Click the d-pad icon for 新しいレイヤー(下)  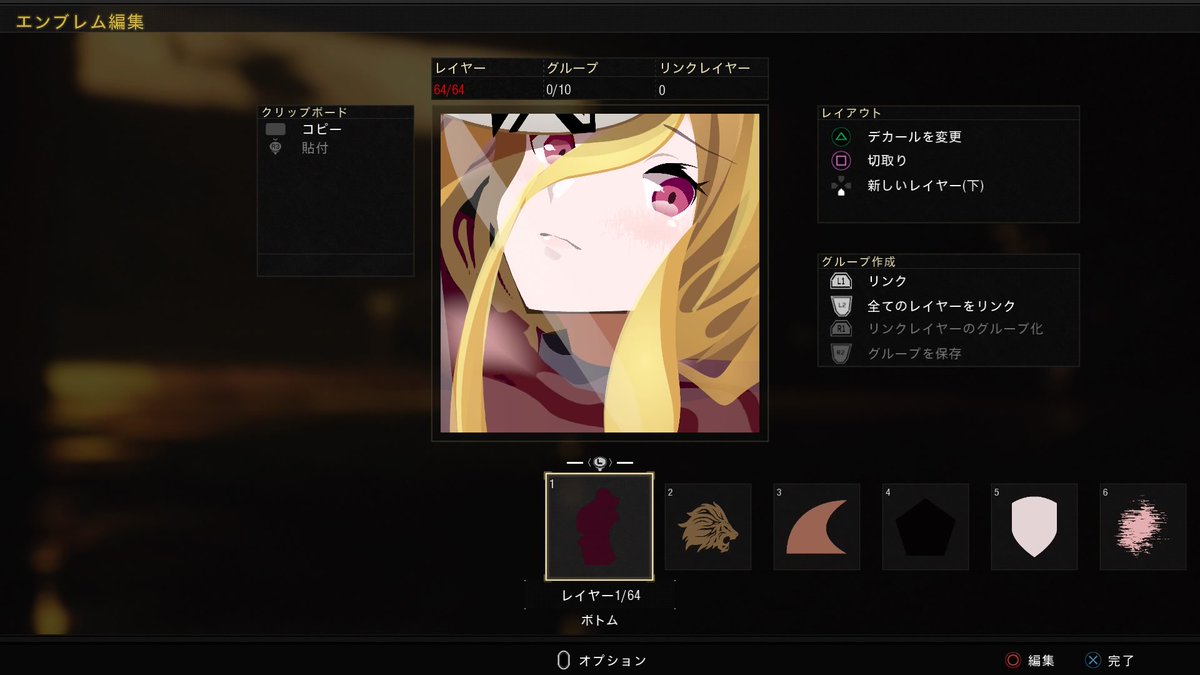coord(841,185)
